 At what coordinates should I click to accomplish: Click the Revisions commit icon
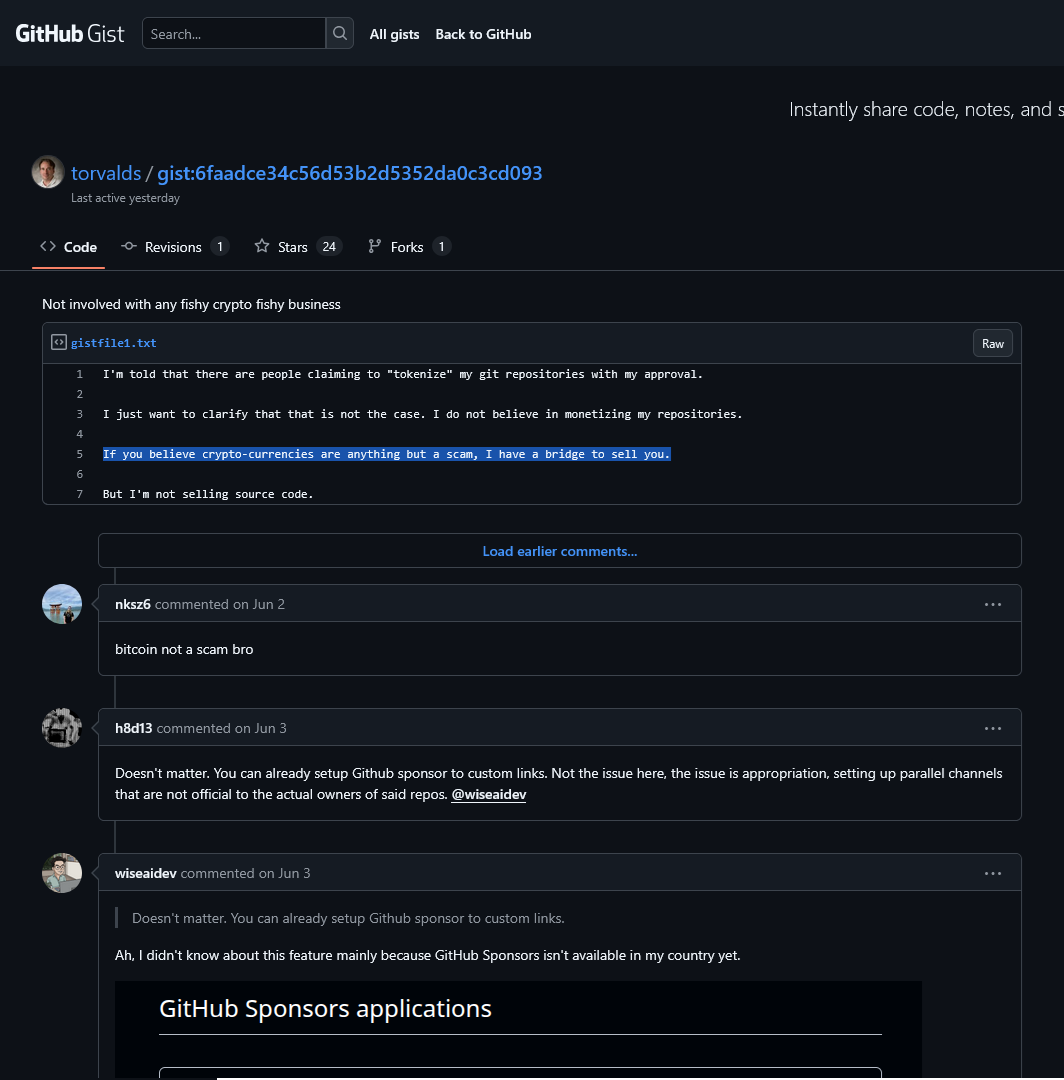129,246
